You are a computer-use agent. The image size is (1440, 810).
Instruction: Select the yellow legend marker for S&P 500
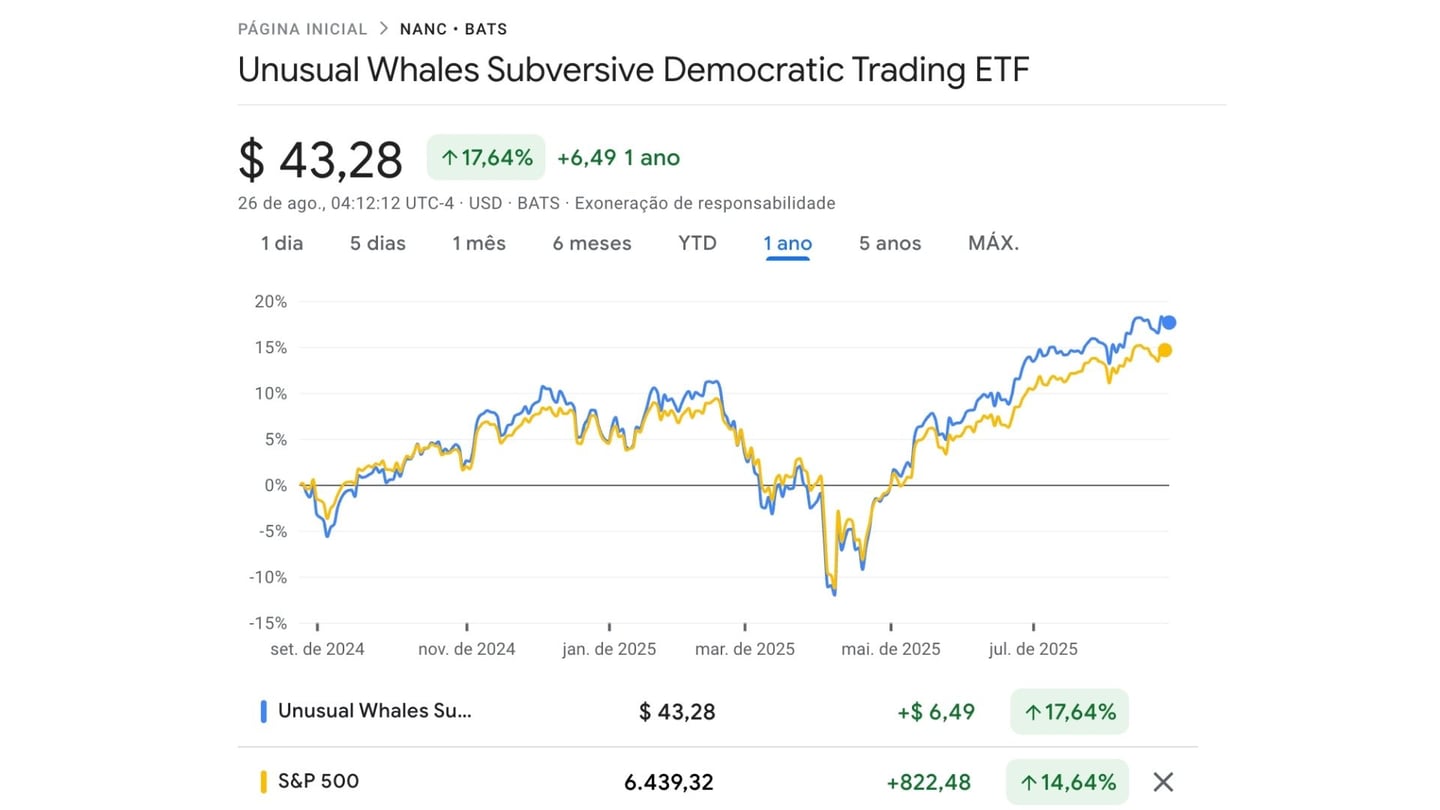tap(263, 781)
